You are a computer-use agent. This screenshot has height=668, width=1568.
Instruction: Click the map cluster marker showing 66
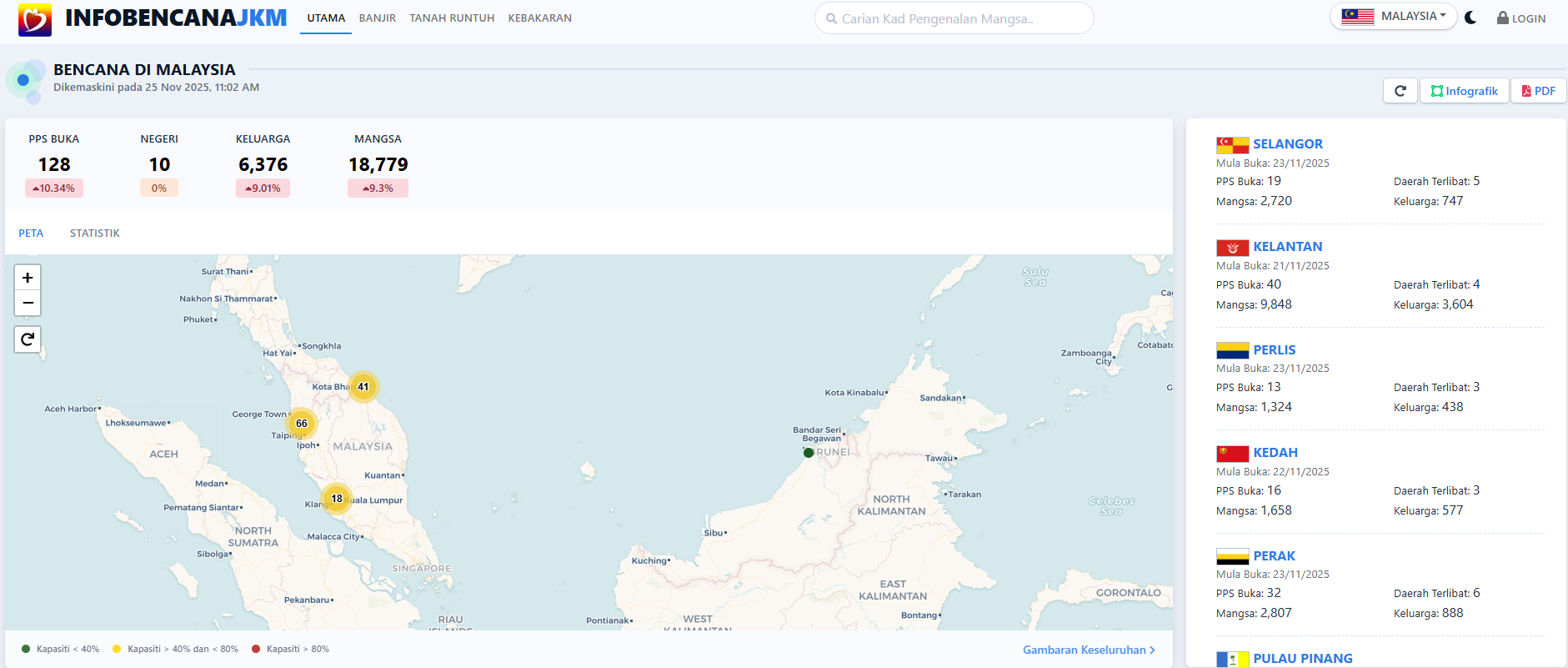(x=302, y=424)
